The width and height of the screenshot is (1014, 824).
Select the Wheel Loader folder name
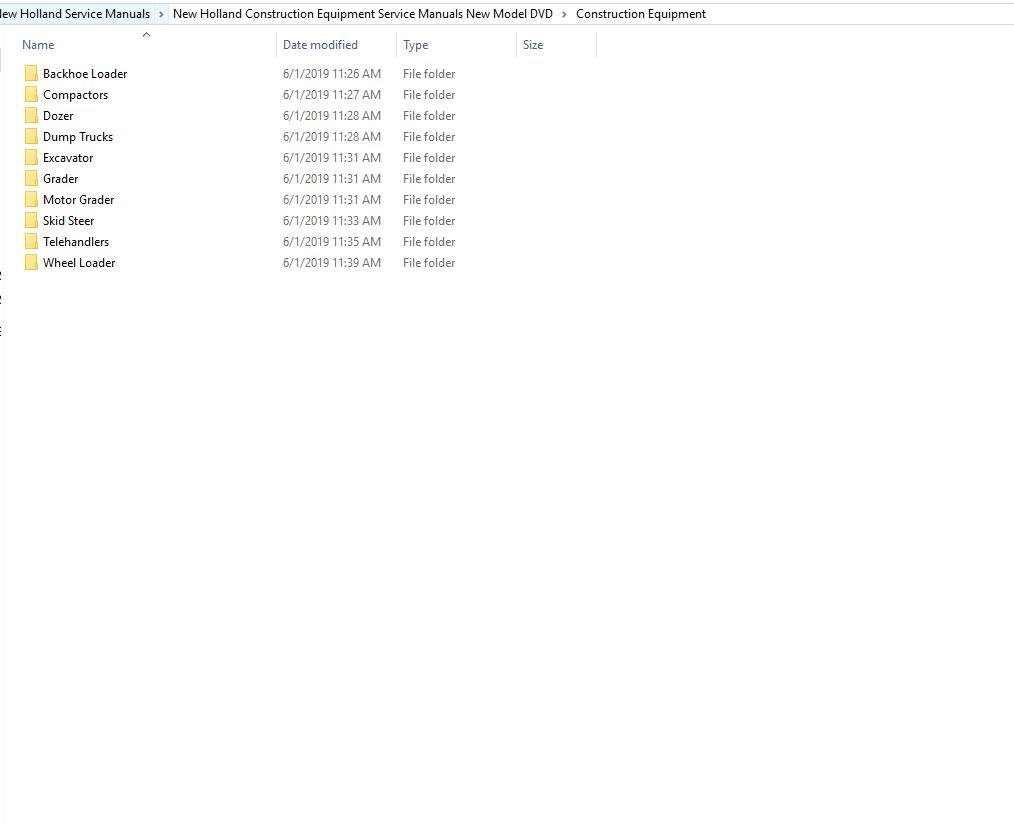tap(79, 263)
